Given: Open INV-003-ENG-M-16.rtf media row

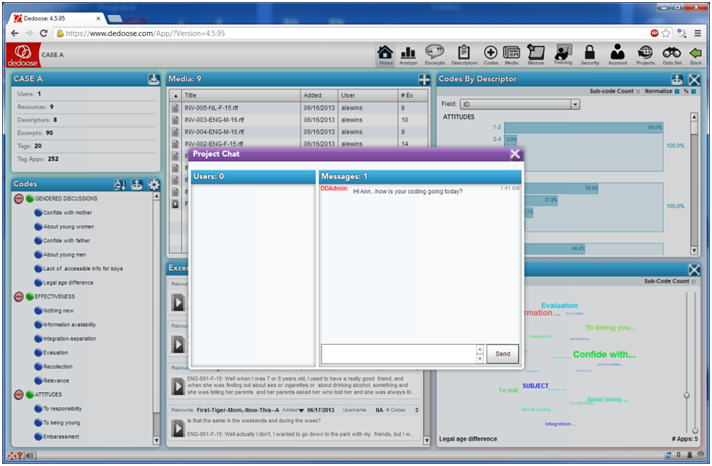Looking at the screenshot, I should (x=299, y=120).
